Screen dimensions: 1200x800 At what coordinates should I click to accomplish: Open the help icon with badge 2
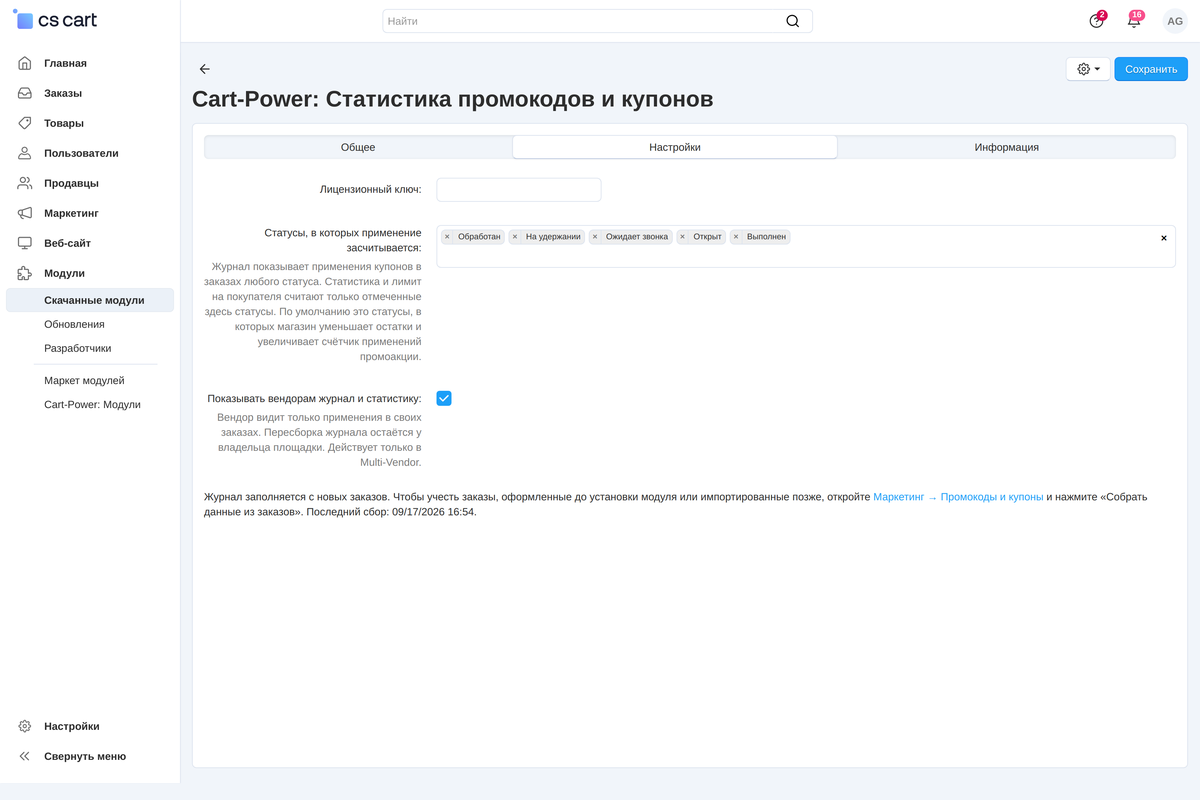tap(1096, 21)
